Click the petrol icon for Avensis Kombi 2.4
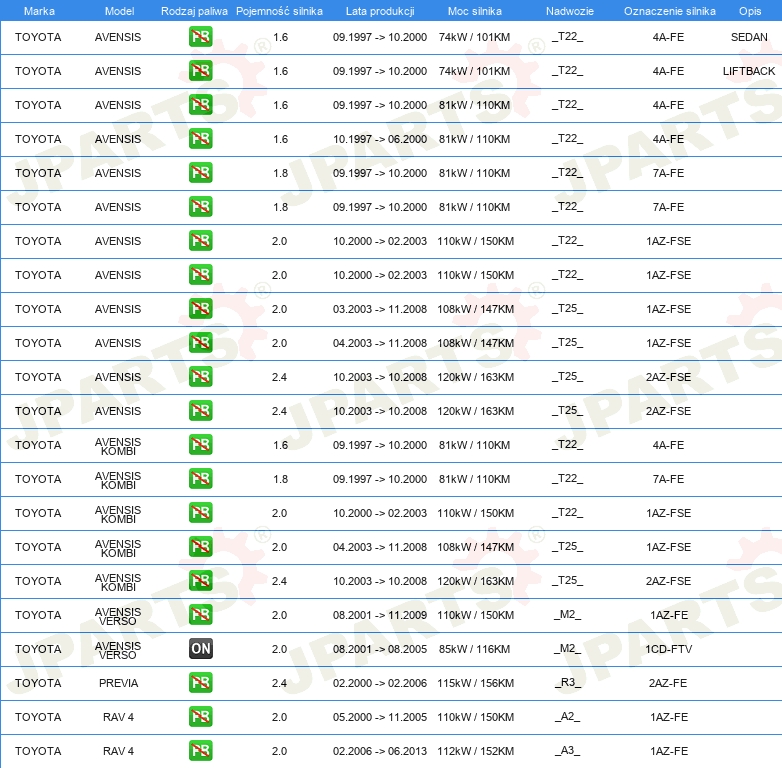The width and height of the screenshot is (782, 768). [x=200, y=580]
